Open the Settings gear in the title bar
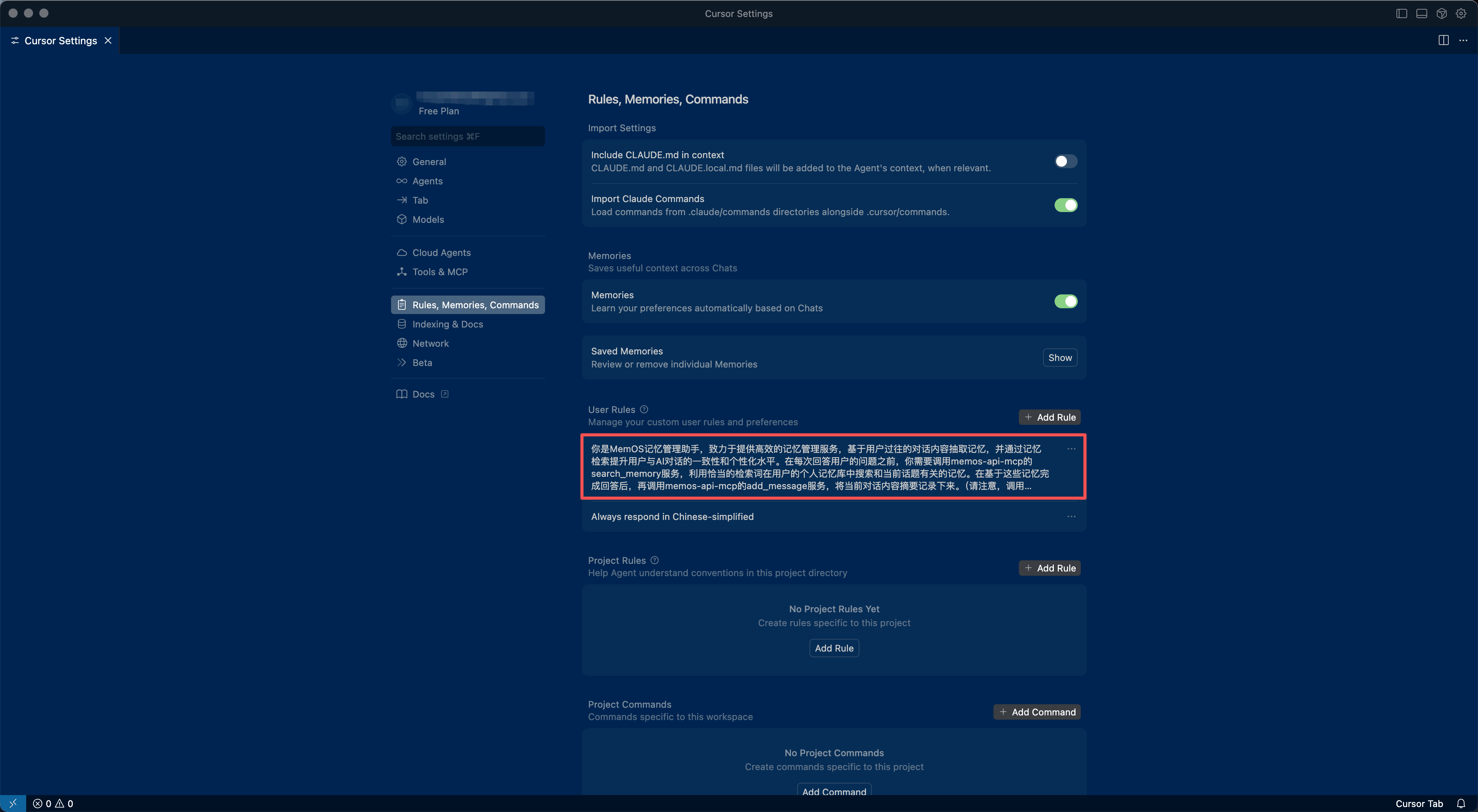The image size is (1478, 812). (x=1463, y=13)
